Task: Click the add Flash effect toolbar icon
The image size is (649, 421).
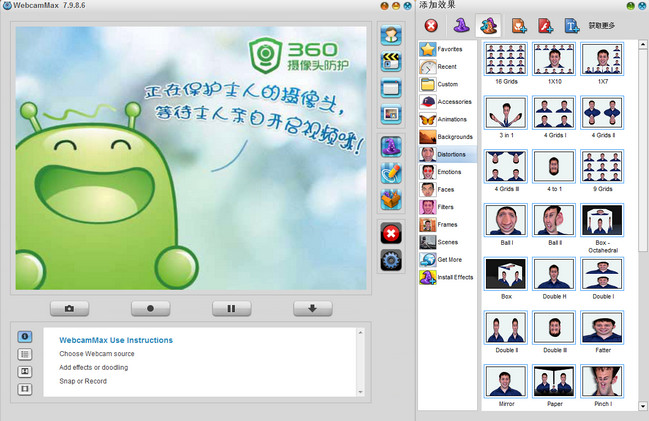Action: click(x=545, y=25)
